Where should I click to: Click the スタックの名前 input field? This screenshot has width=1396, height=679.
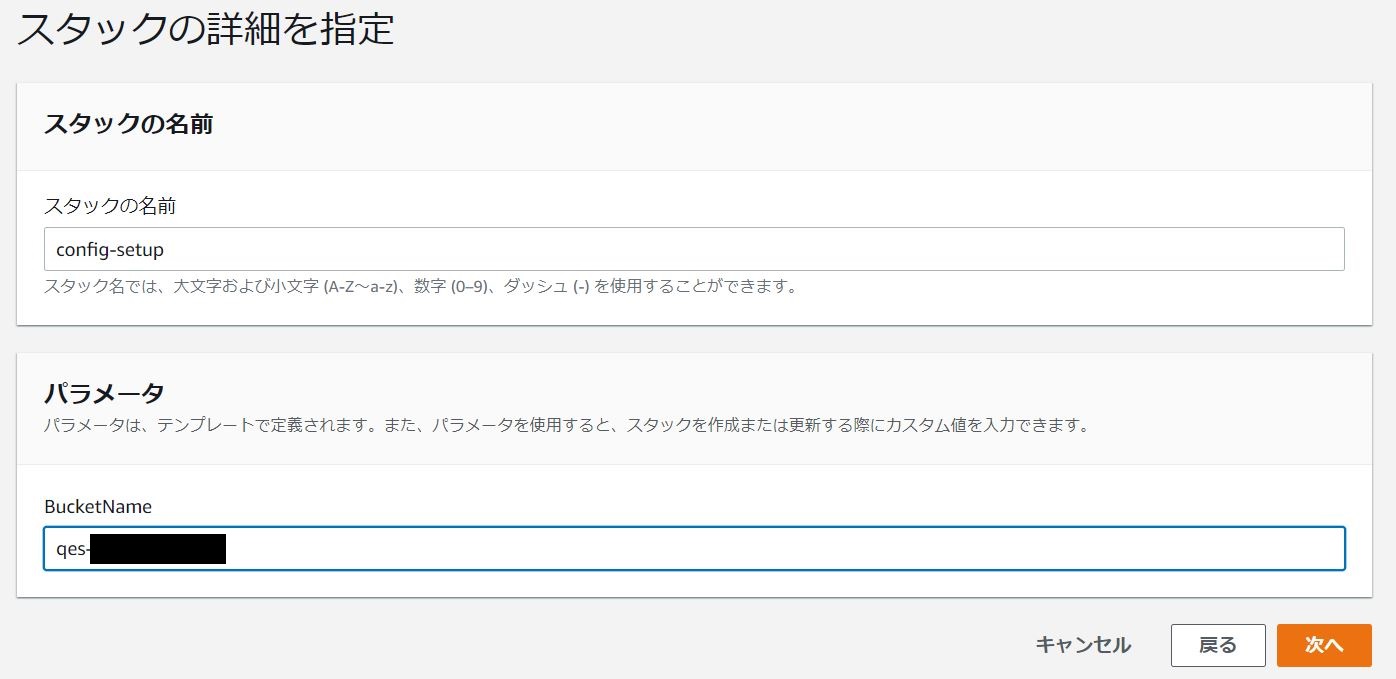click(694, 249)
